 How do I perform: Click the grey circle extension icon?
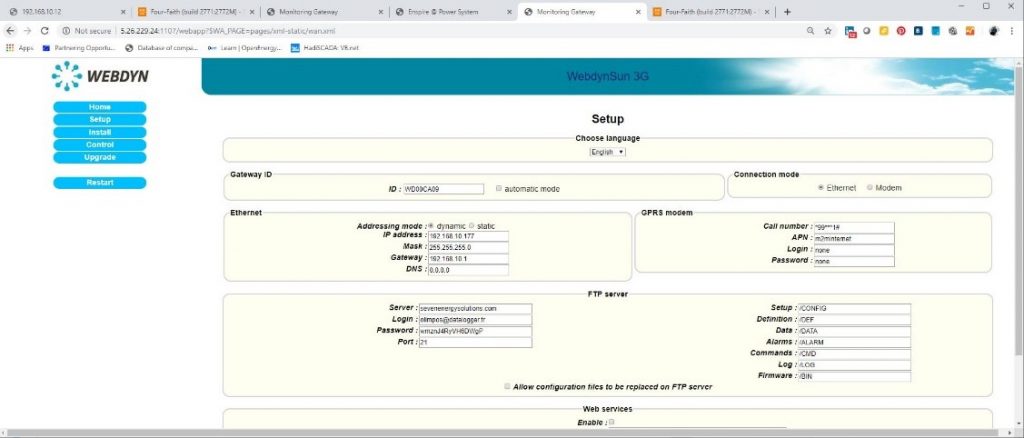(867, 31)
